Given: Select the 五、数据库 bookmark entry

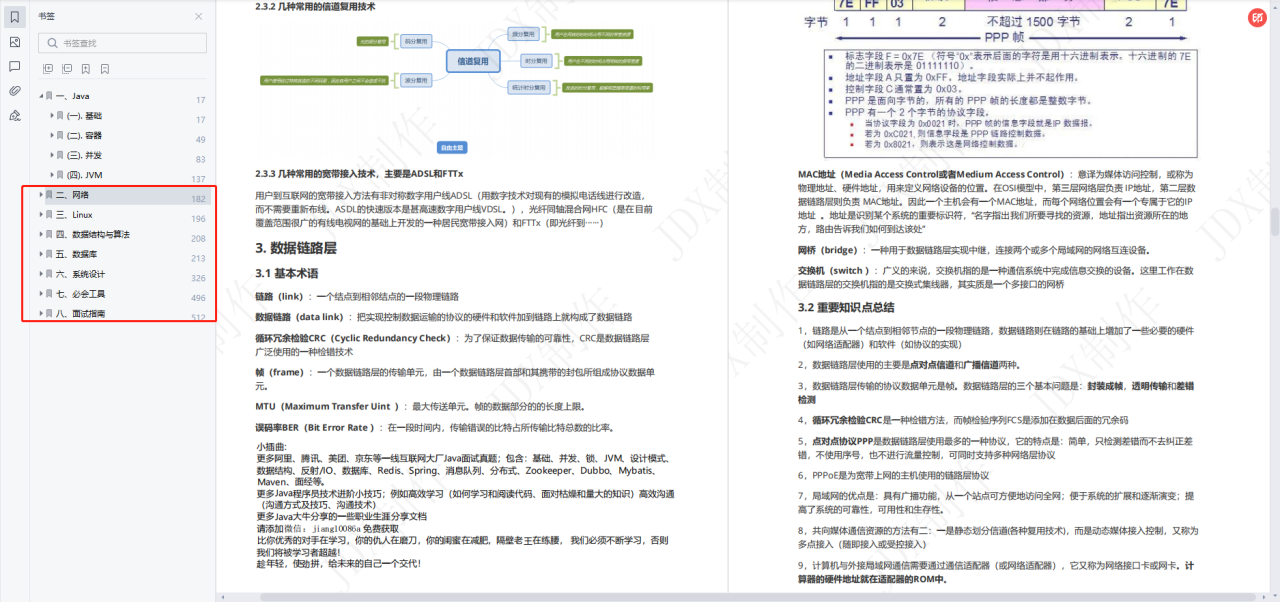Looking at the screenshot, I should point(80,255).
